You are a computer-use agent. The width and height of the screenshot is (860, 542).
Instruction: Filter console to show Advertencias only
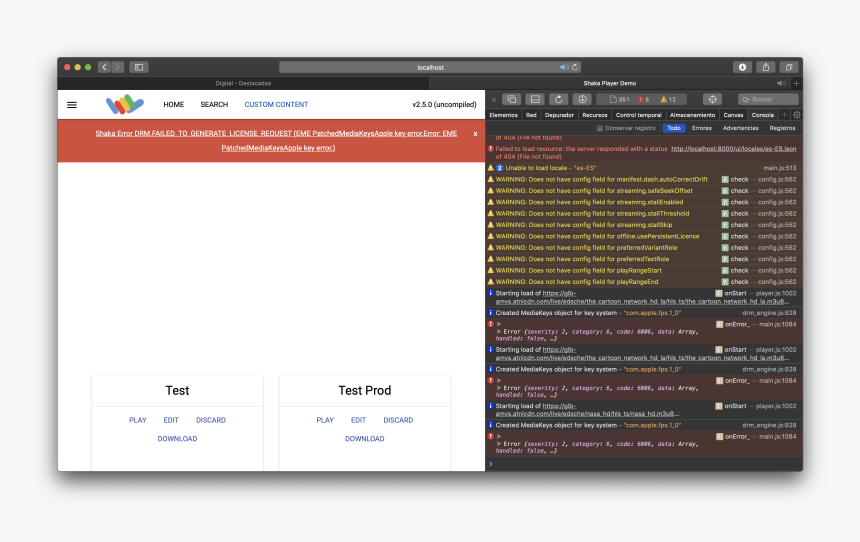pyautogui.click(x=740, y=128)
